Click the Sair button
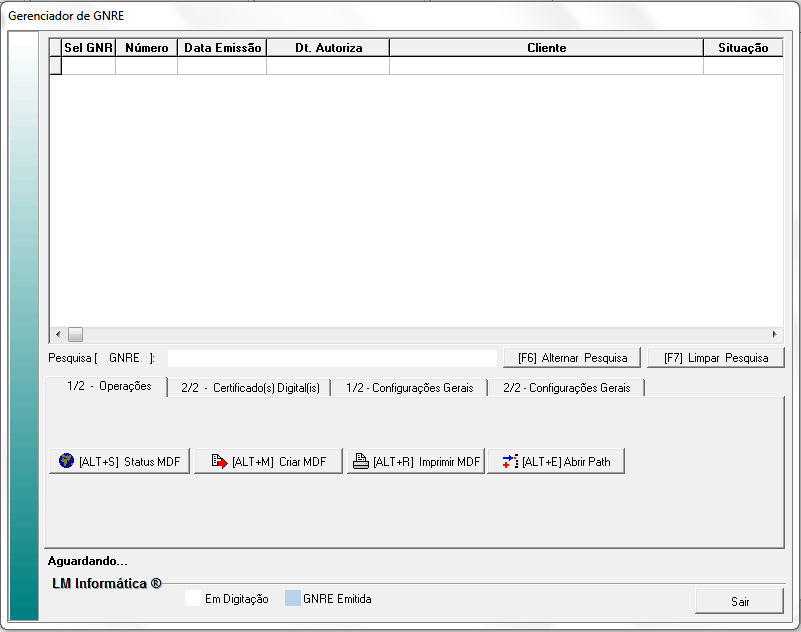 pyautogui.click(x=739, y=601)
